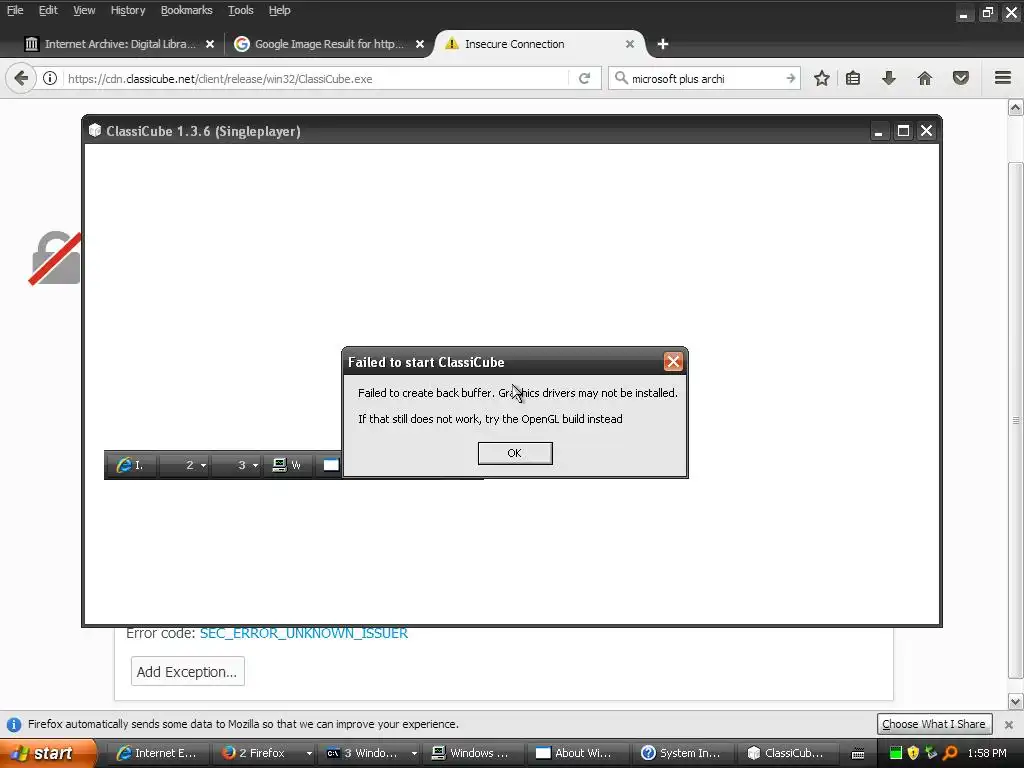Expand the 3 Windows taskbar group
This screenshot has width=1024, height=768.
(x=414, y=753)
